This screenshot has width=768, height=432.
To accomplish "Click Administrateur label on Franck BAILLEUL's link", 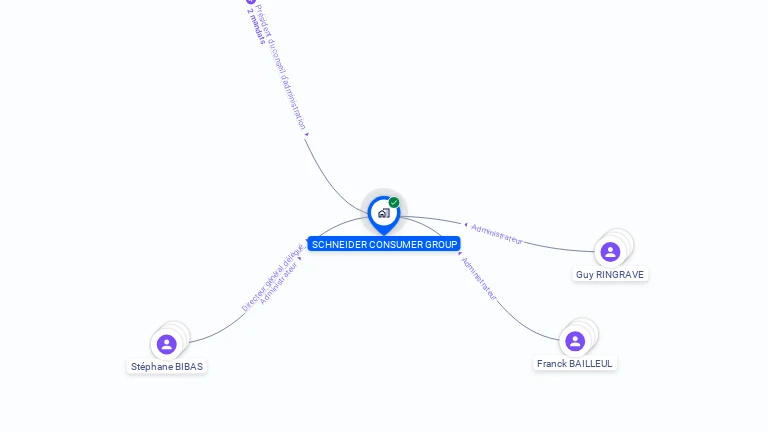I will point(479,279).
